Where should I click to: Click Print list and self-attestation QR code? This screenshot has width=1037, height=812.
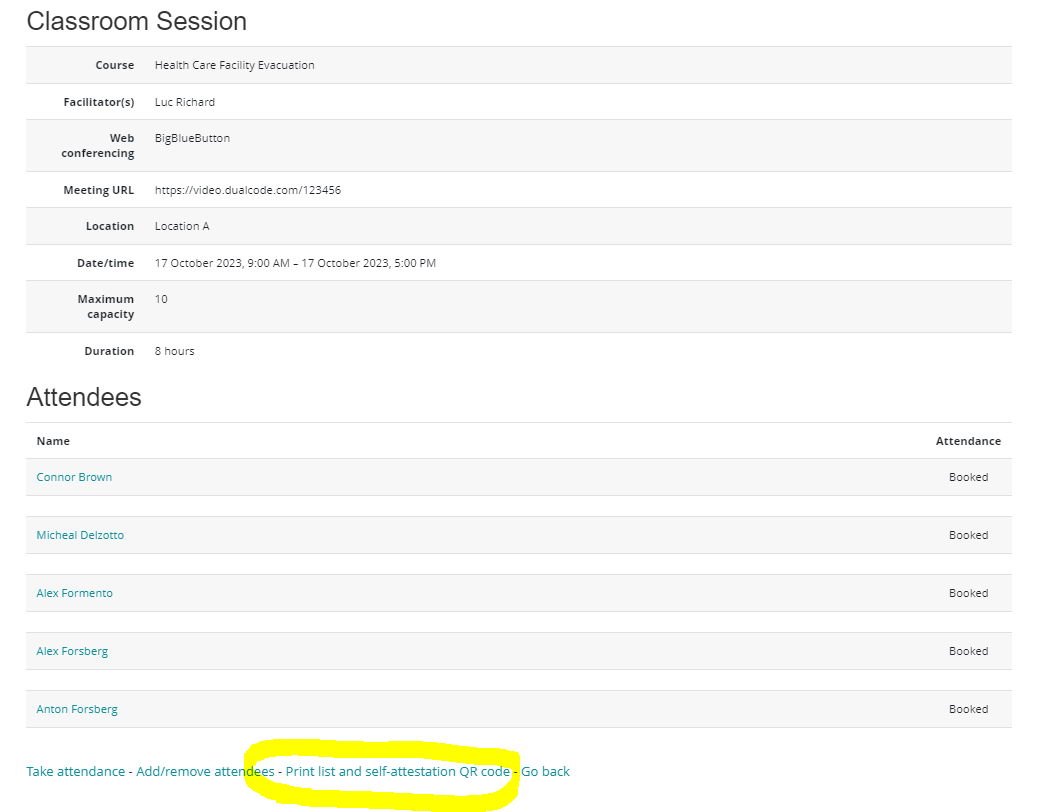point(397,771)
